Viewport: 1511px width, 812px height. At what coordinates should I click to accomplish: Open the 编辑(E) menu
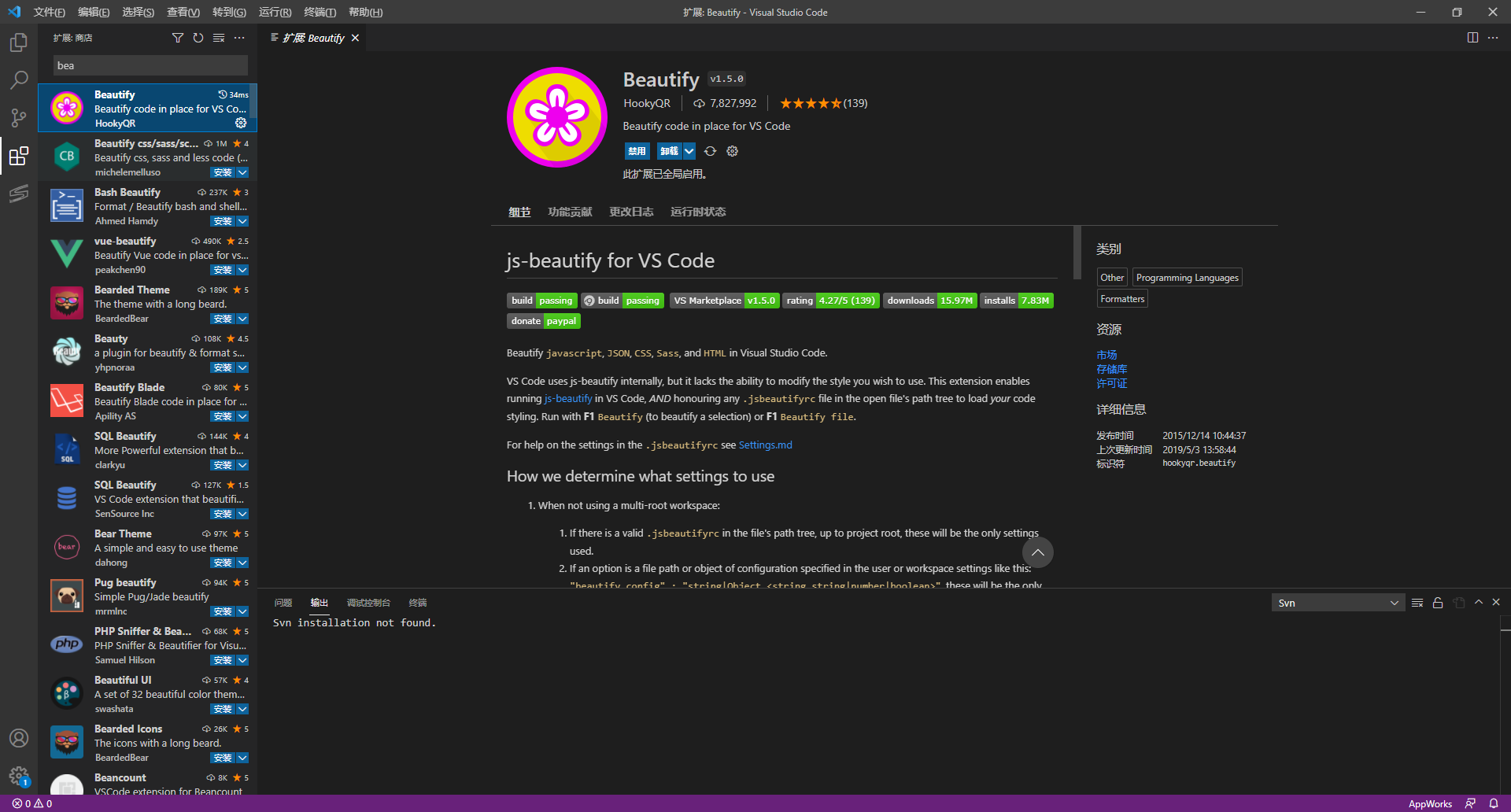tap(94, 12)
